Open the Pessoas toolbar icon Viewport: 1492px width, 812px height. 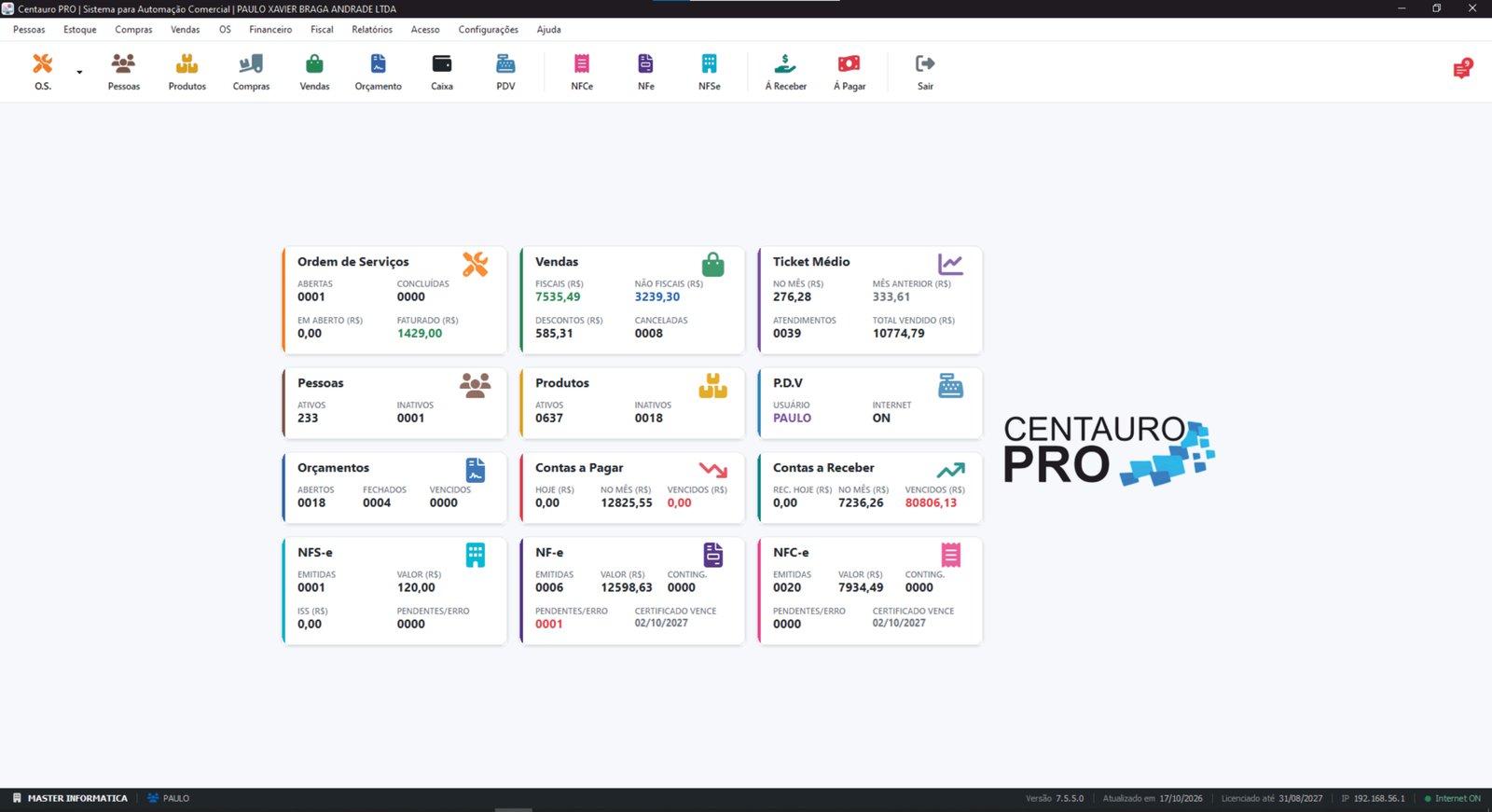[124, 72]
